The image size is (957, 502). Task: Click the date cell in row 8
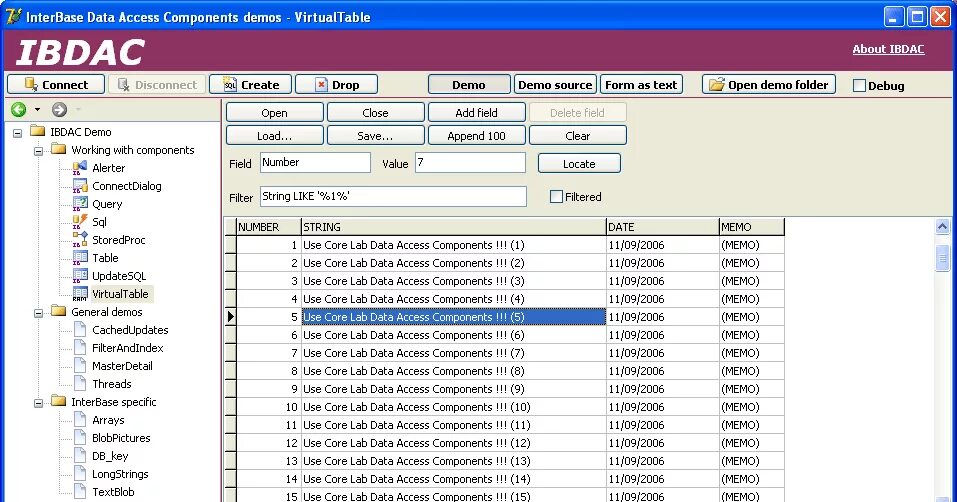[663, 371]
